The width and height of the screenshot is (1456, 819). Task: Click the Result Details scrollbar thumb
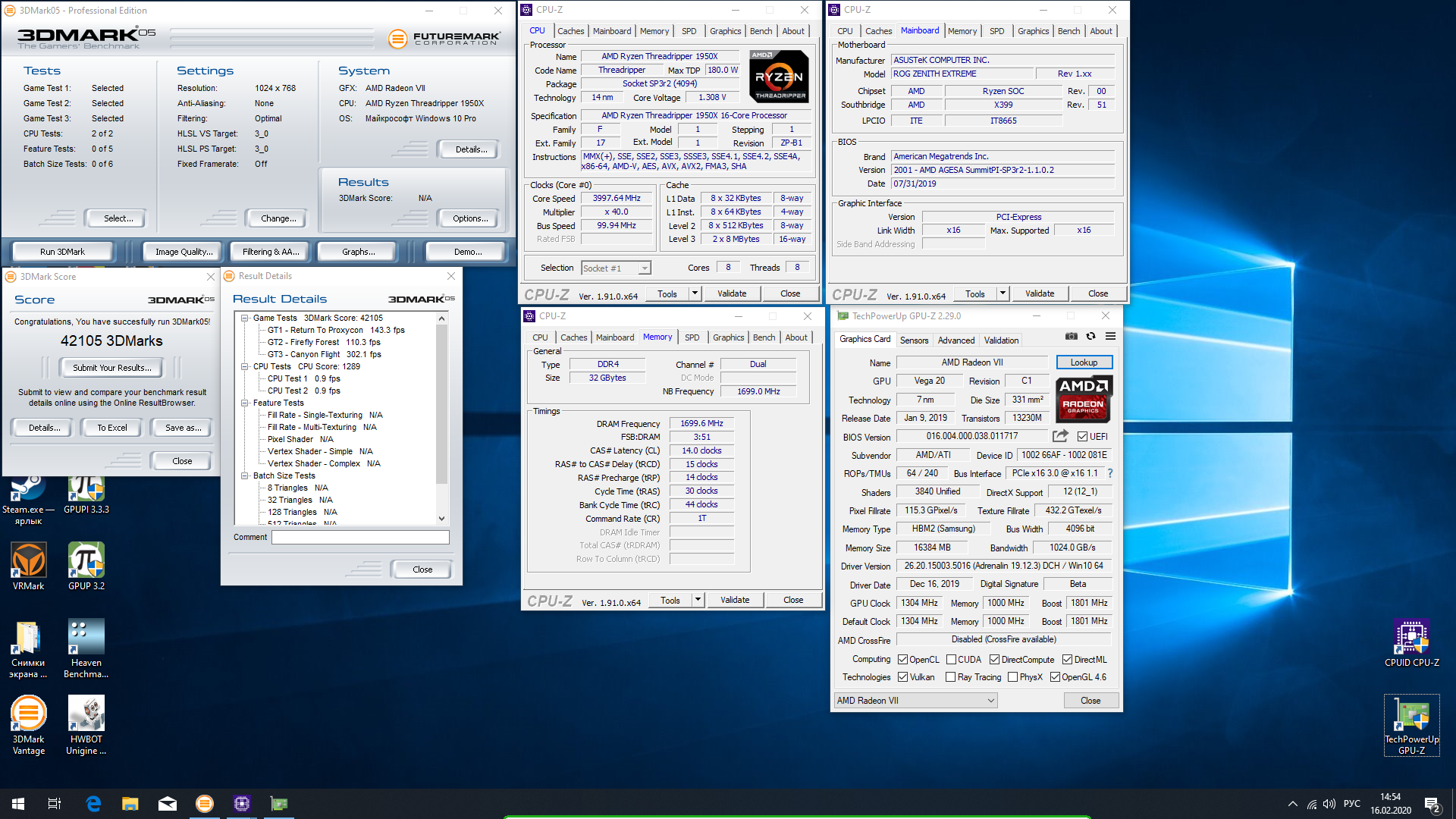[x=442, y=404]
